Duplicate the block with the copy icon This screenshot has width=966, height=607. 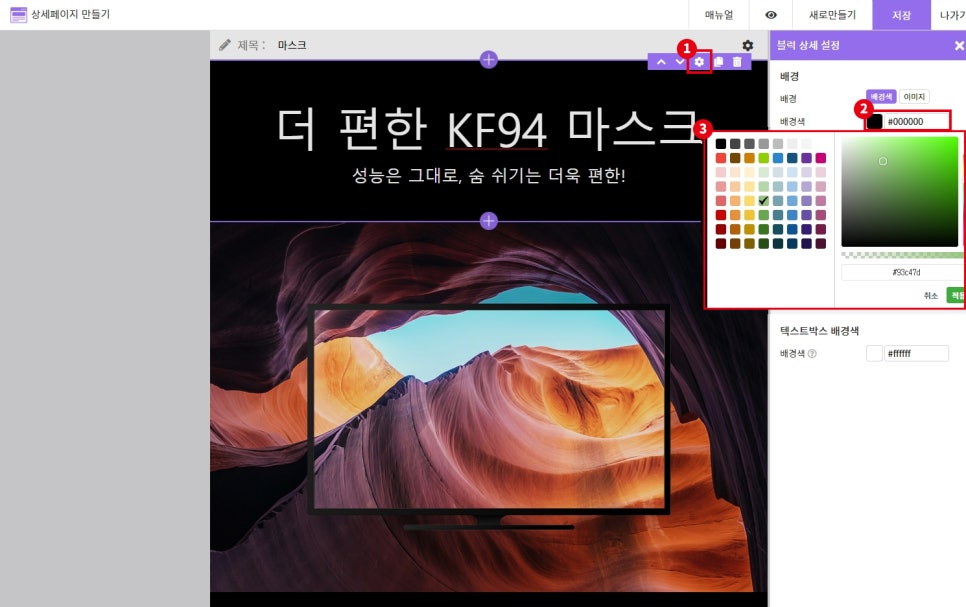(x=718, y=62)
